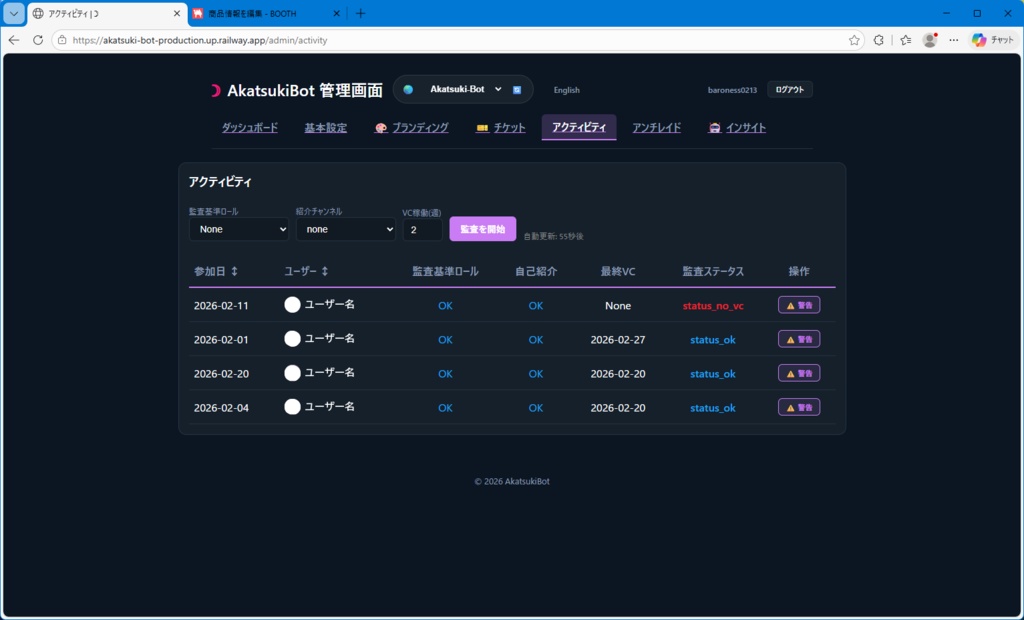Screen dimensions: 1024x620
Task: Click the VC稼働(週) number input field
Action: [421, 229]
